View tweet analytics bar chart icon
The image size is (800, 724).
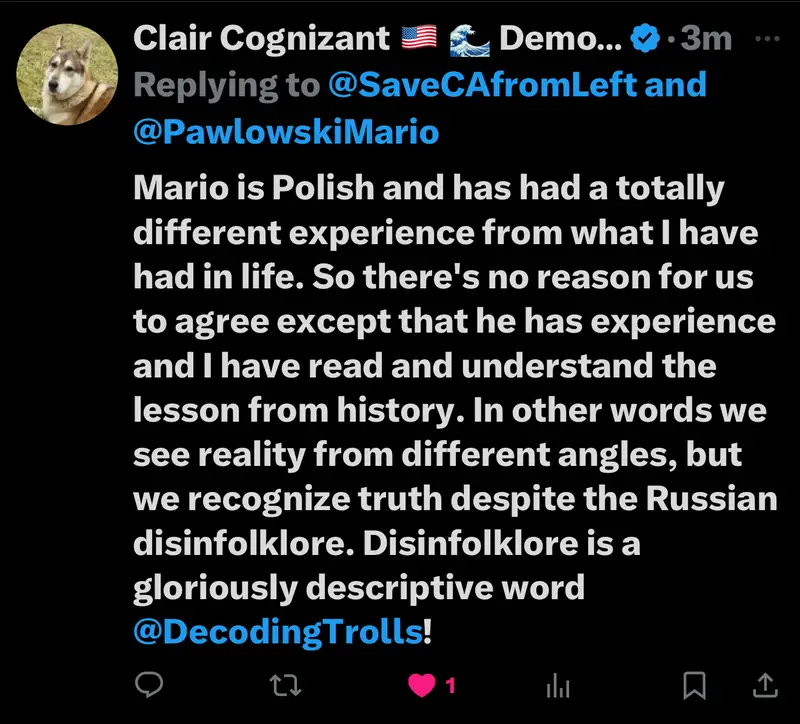coord(557,686)
